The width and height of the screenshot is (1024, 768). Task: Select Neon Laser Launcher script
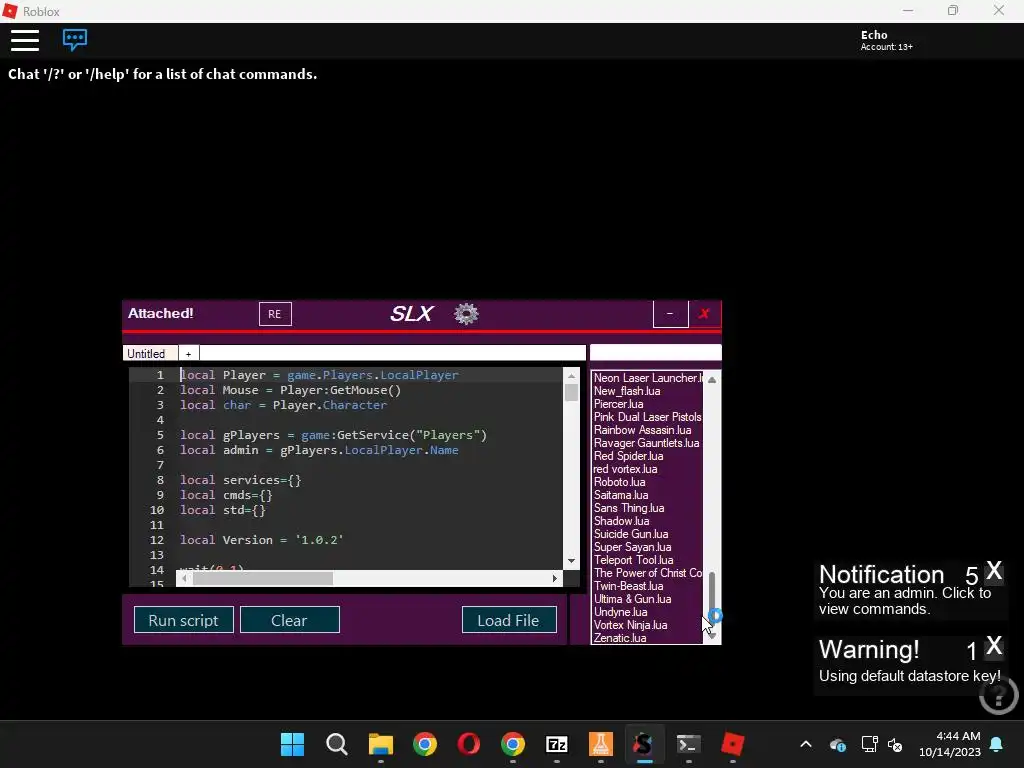(x=647, y=378)
